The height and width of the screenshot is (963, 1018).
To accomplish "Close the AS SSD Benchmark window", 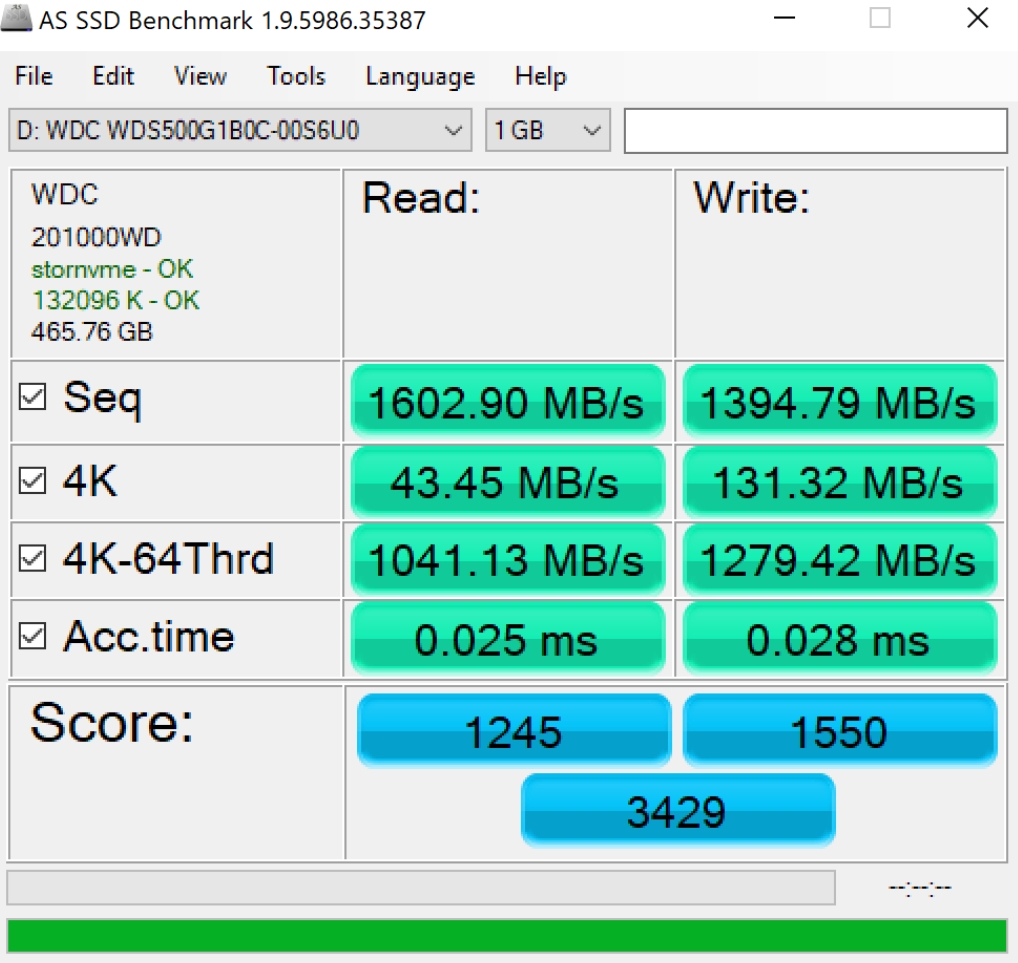I will pos(977,18).
